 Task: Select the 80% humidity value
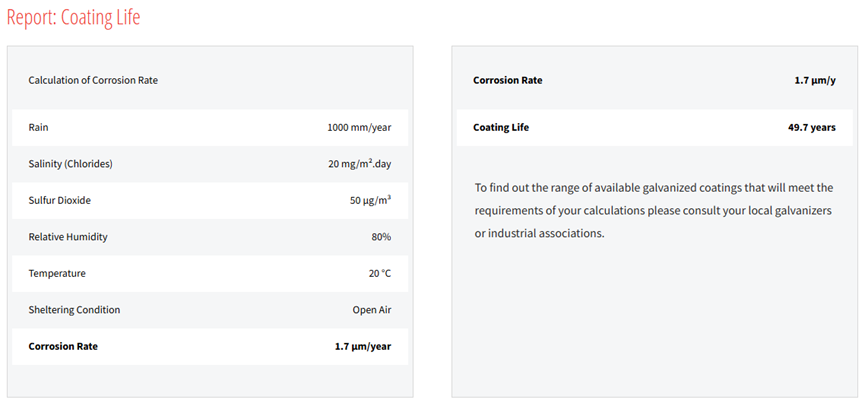[x=381, y=237]
